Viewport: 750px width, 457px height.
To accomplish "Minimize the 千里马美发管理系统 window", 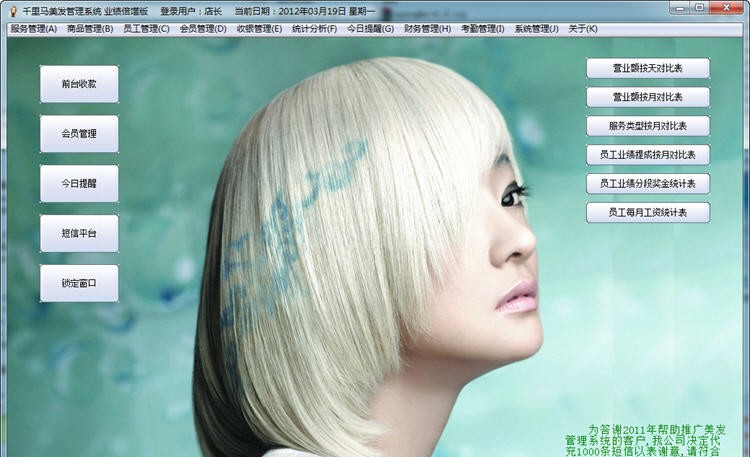I will tap(680, 7).
